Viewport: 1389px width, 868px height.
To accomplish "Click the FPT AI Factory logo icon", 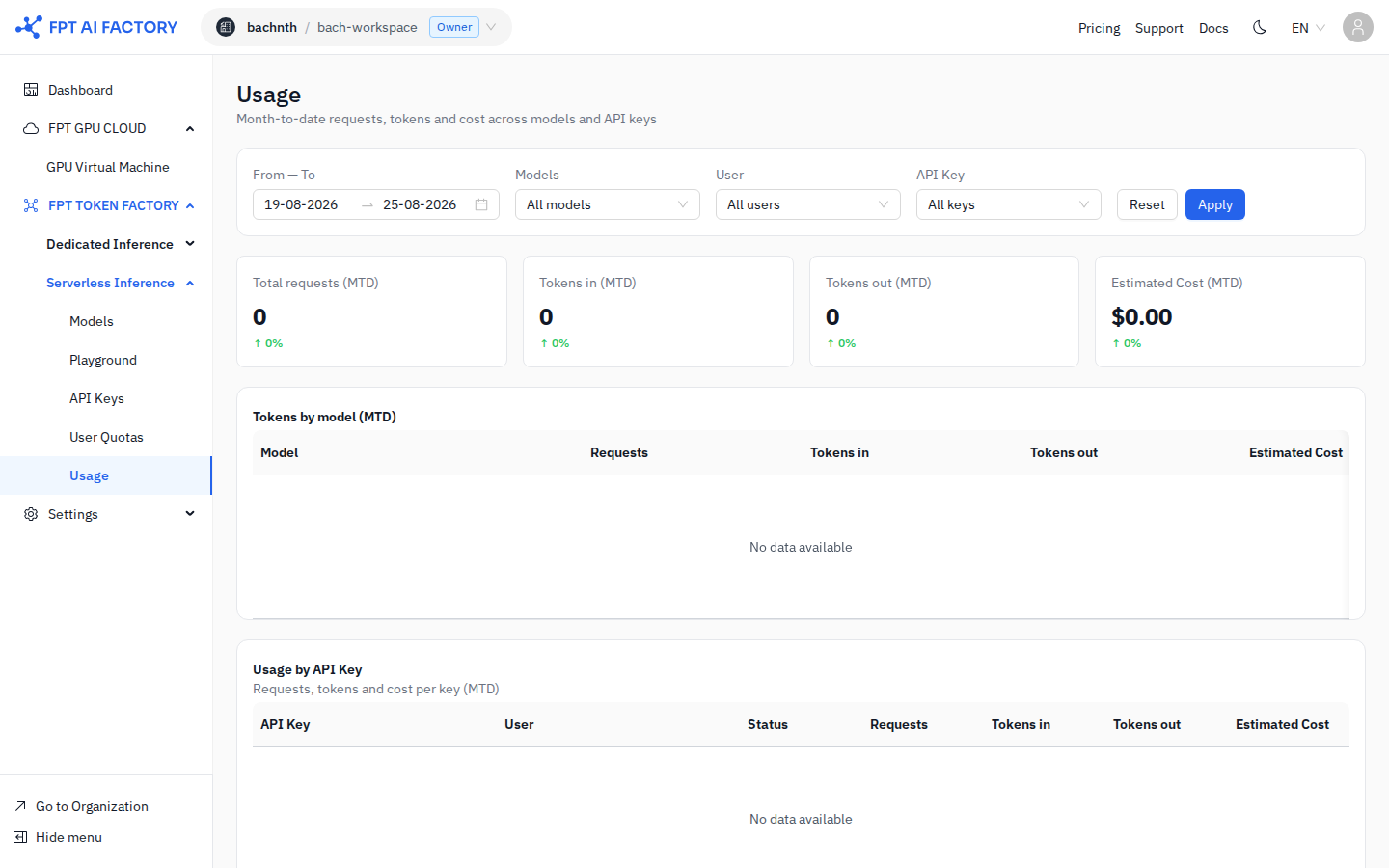I will [x=29, y=27].
